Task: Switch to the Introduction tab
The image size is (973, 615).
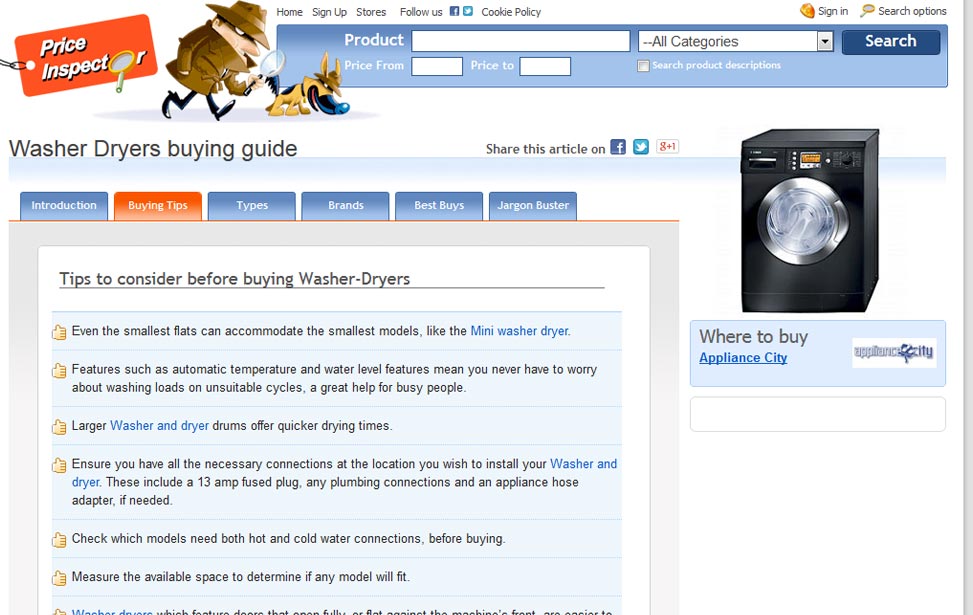Action: [64, 206]
